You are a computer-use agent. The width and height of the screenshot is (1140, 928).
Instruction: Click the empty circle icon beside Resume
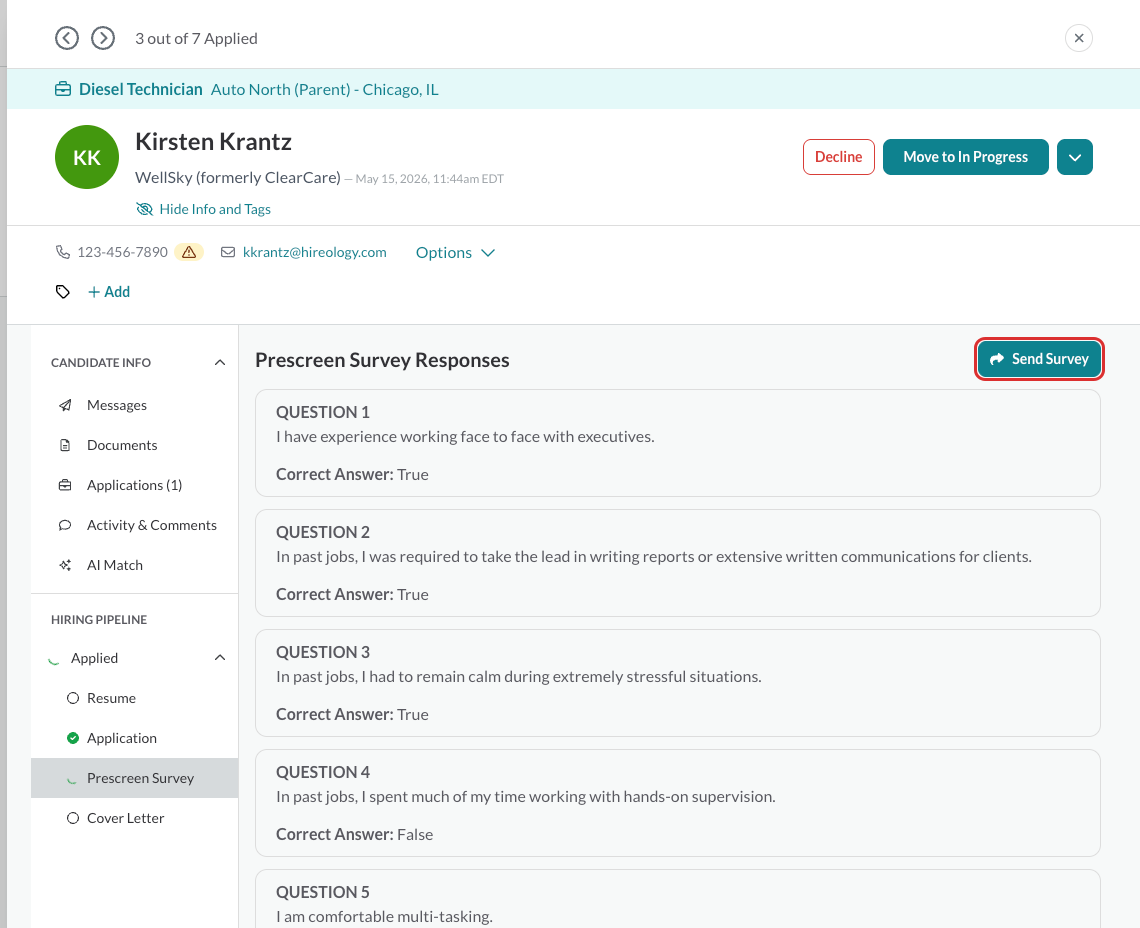[x=73, y=698]
